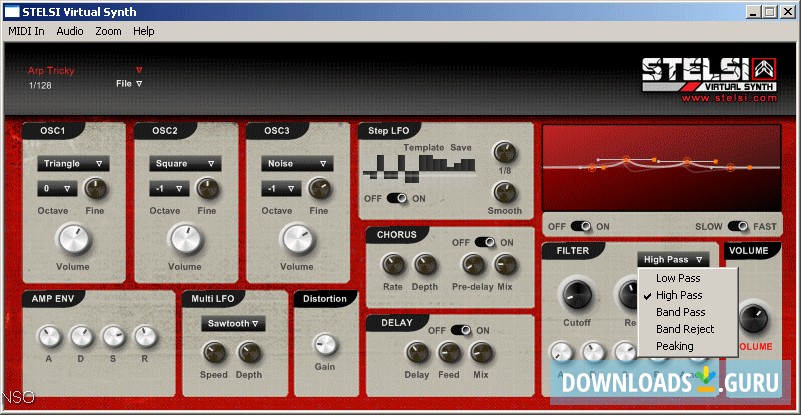
Task: Select Peaking filter type
Action: [x=688, y=346]
